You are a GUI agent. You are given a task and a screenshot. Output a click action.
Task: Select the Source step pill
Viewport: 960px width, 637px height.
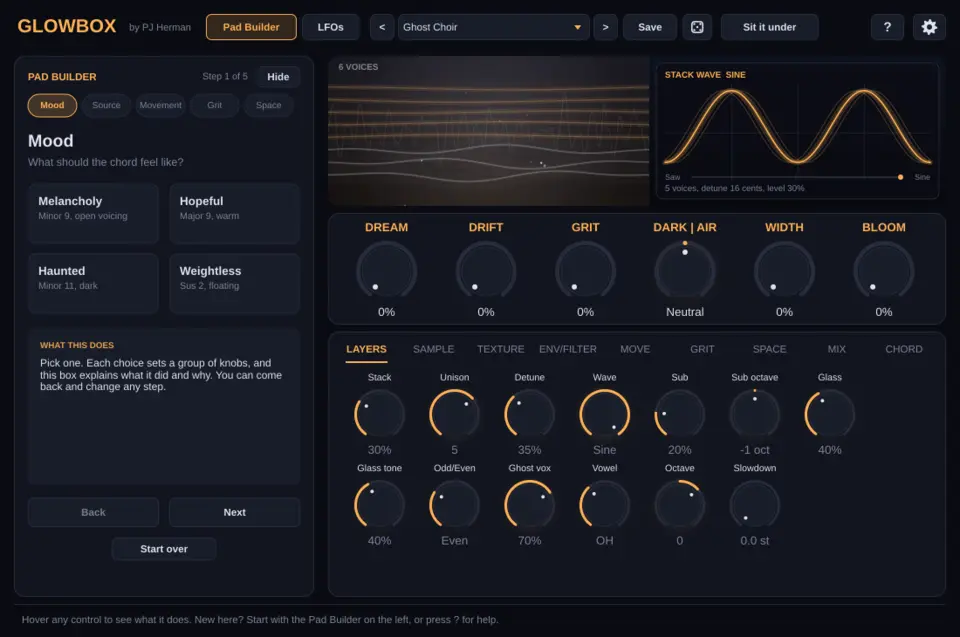tap(107, 105)
